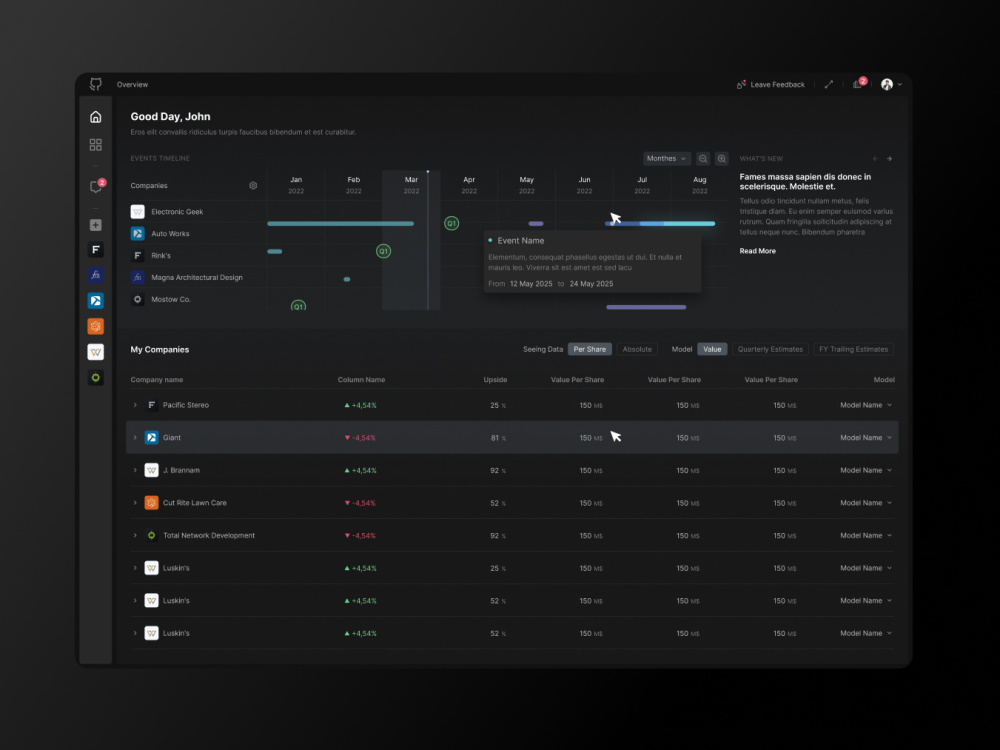Select the orange company icon in sidebar

point(96,326)
